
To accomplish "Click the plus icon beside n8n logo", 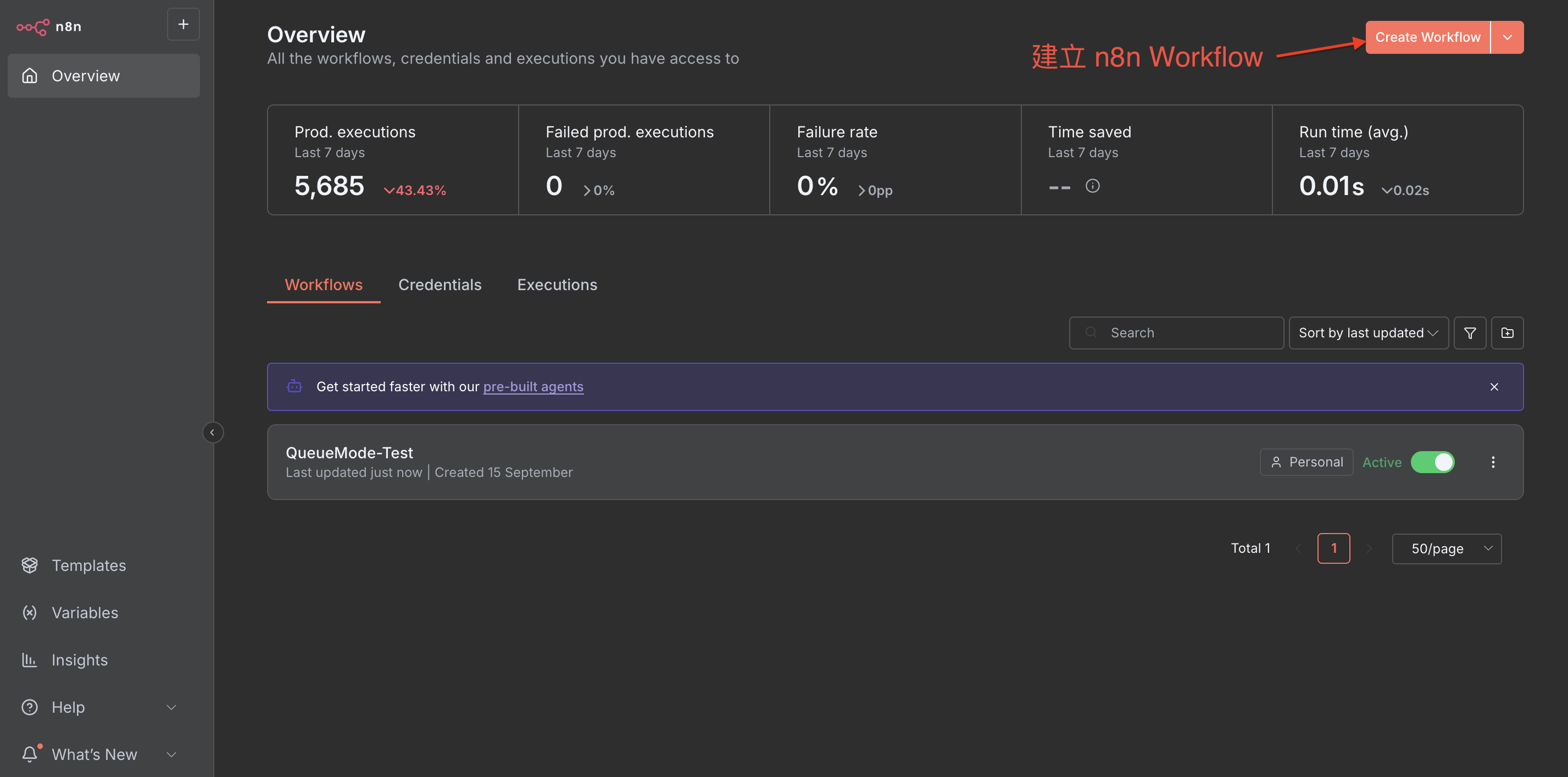I will (x=183, y=24).
